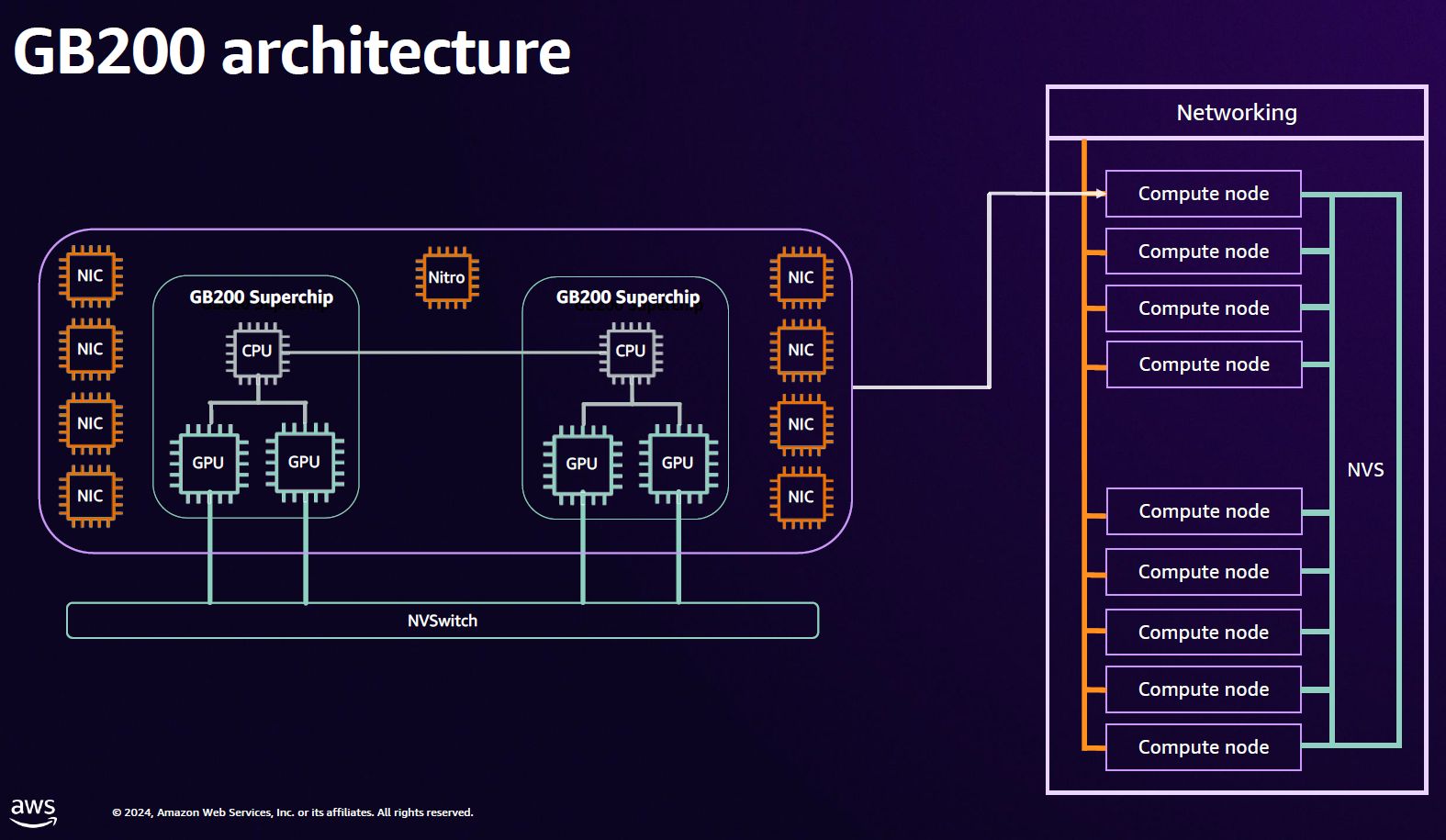
Task: Click the topmost NIC chip in the left column
Action: pos(90,275)
